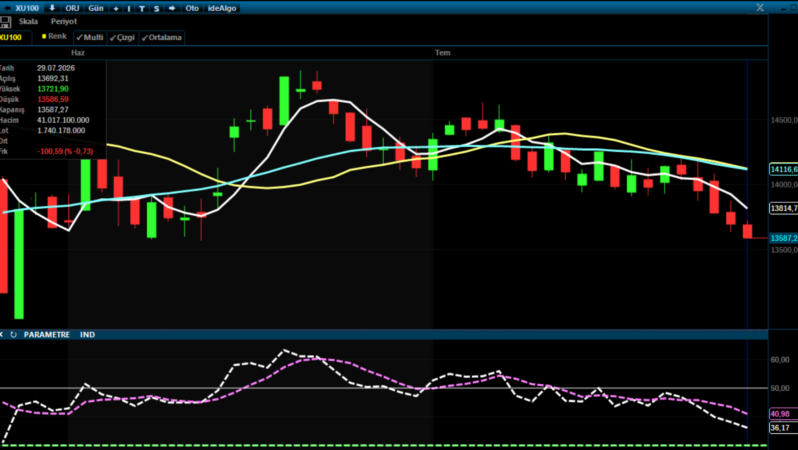Open the Skala menu
The height and width of the screenshot is (450, 798).
(x=28, y=21)
